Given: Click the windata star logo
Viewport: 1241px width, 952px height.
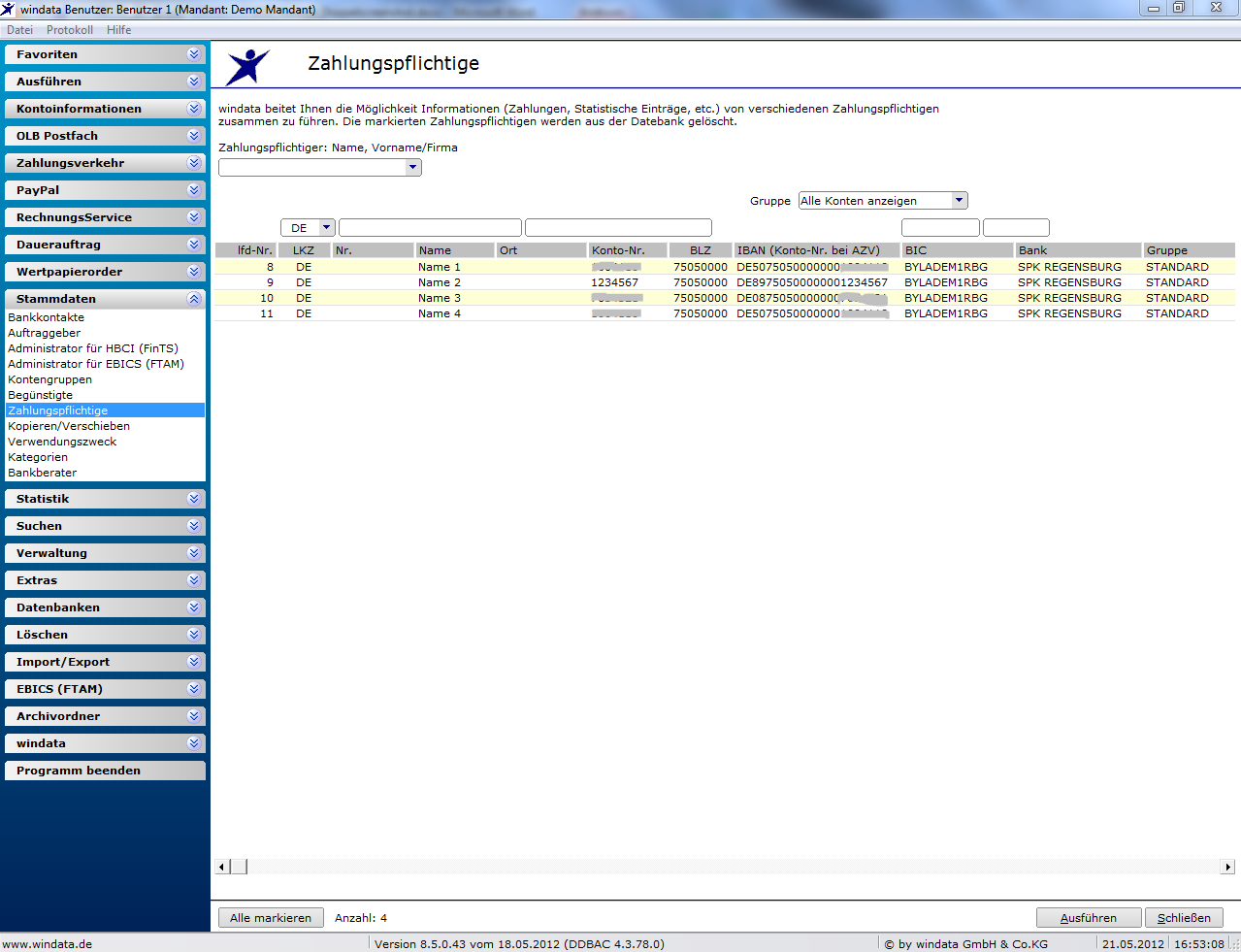Looking at the screenshot, I should (x=248, y=66).
